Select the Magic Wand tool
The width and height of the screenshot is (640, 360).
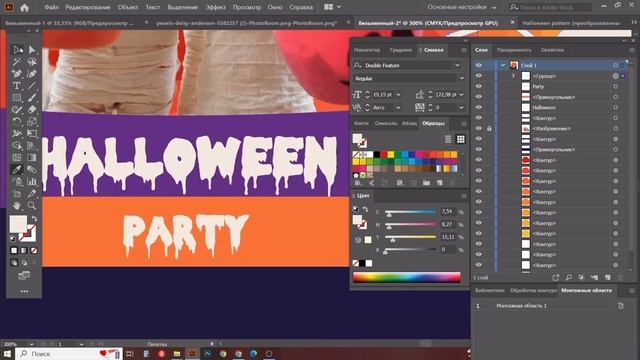[x=17, y=62]
